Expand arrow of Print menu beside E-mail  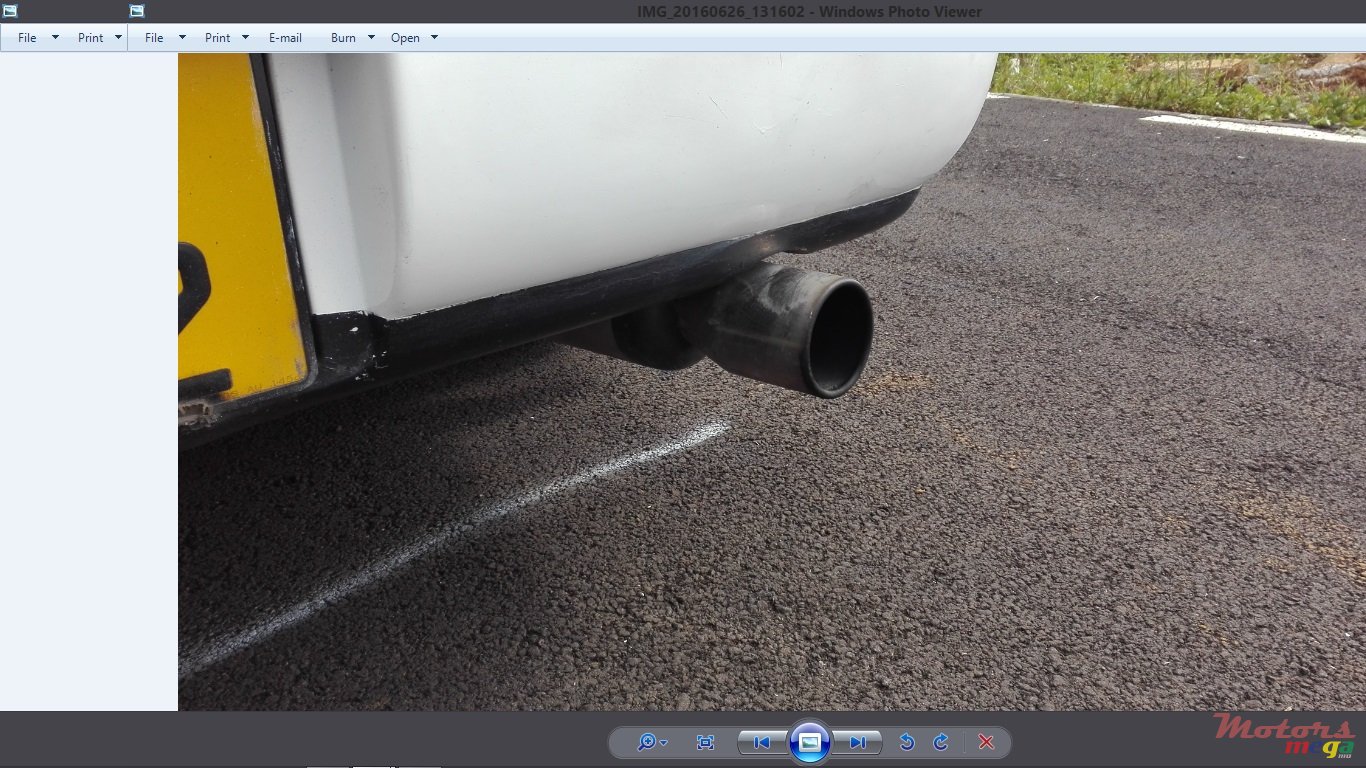(244, 38)
